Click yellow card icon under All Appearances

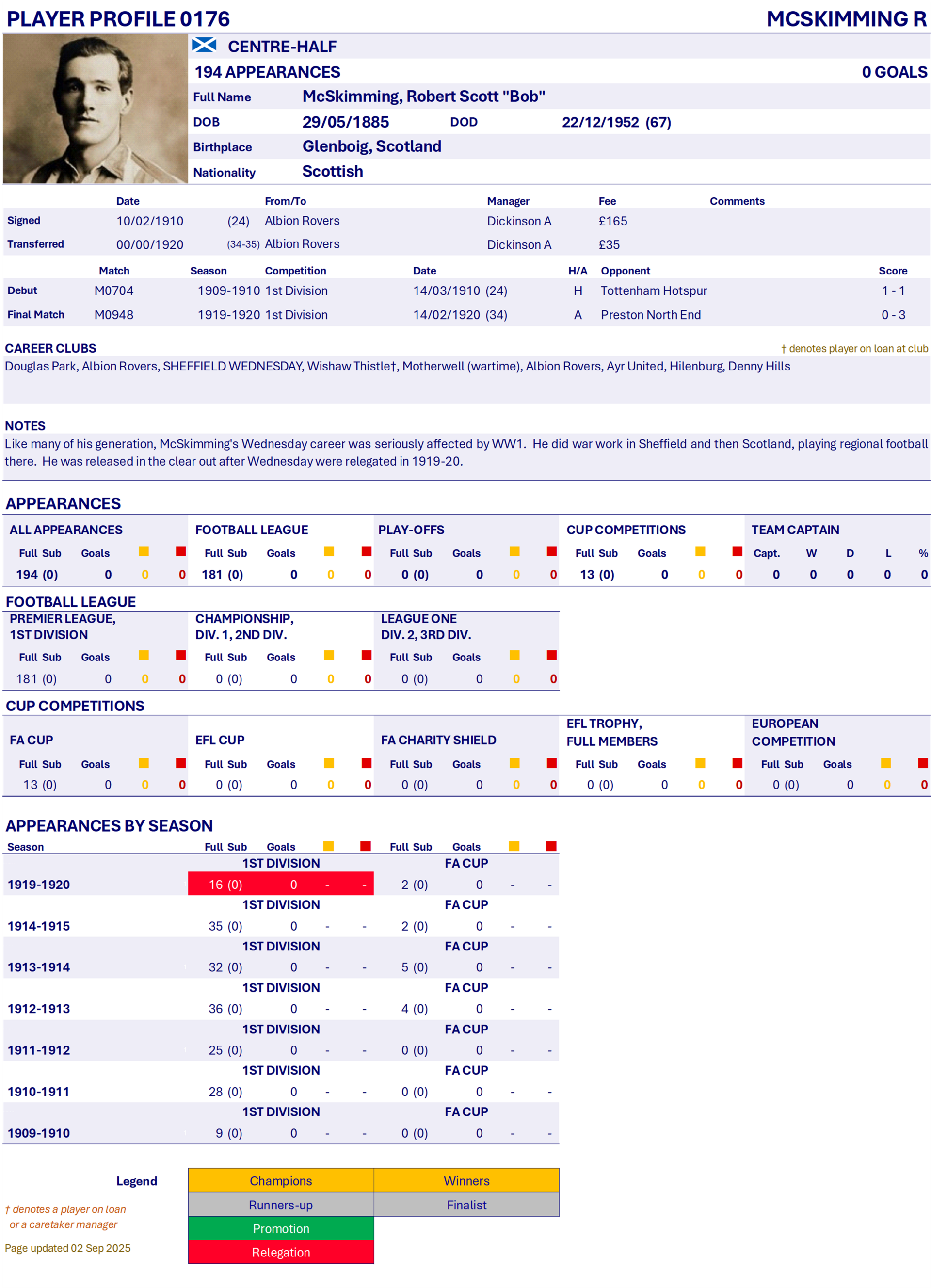[144, 551]
